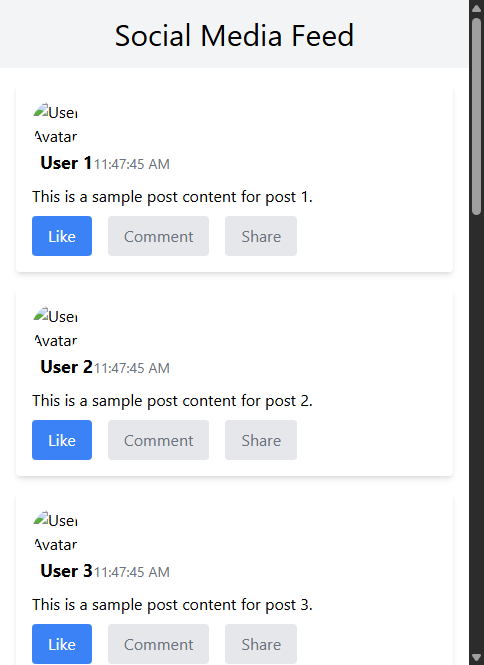Select the User 1 username
This screenshot has width=484, height=665.
(66, 163)
